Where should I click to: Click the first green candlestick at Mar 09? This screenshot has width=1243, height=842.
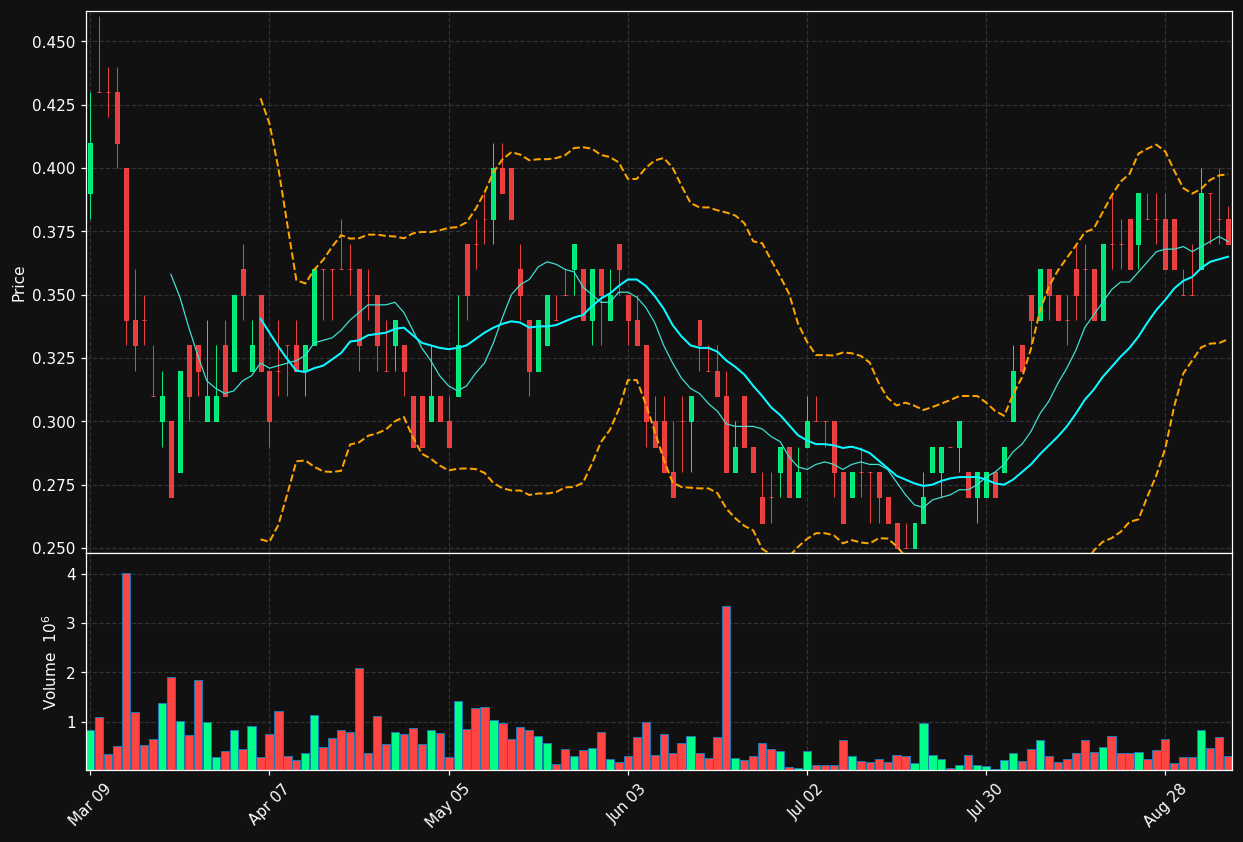[90, 168]
